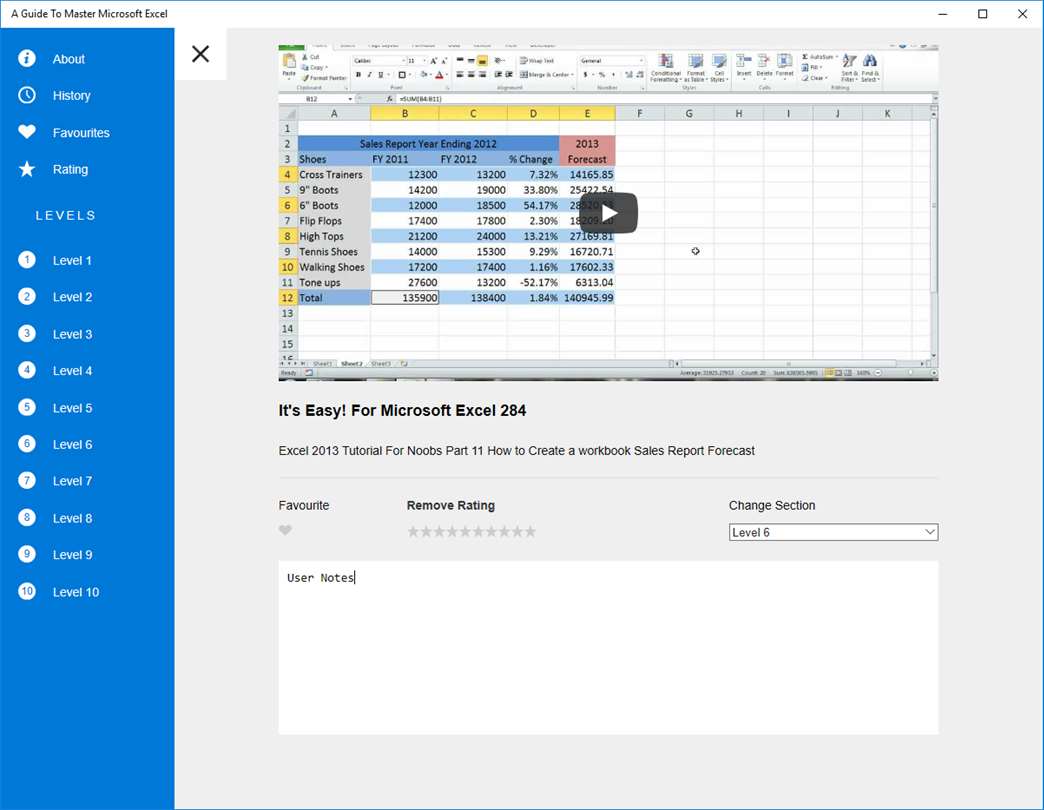The image size is (1044, 810).
Task: Click the number 7 level icon
Action: [27, 480]
